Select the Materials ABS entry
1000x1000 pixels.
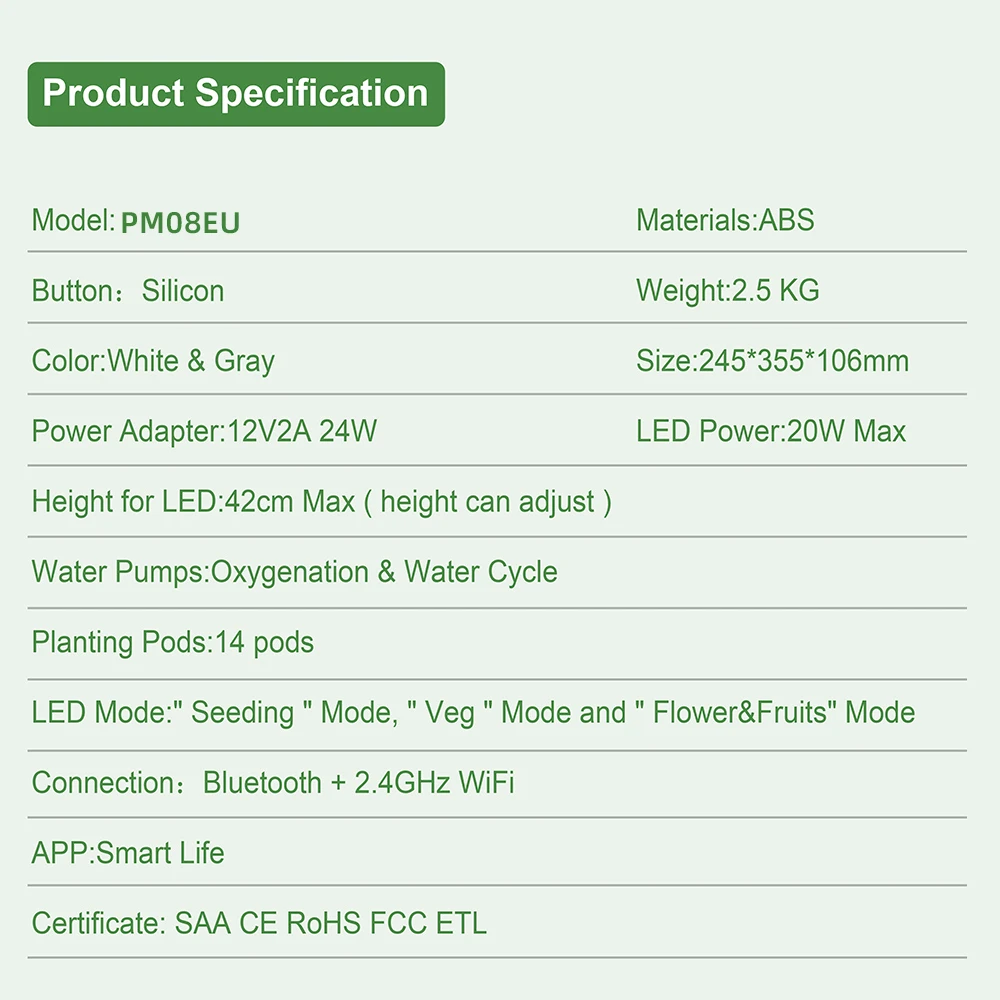[725, 220]
